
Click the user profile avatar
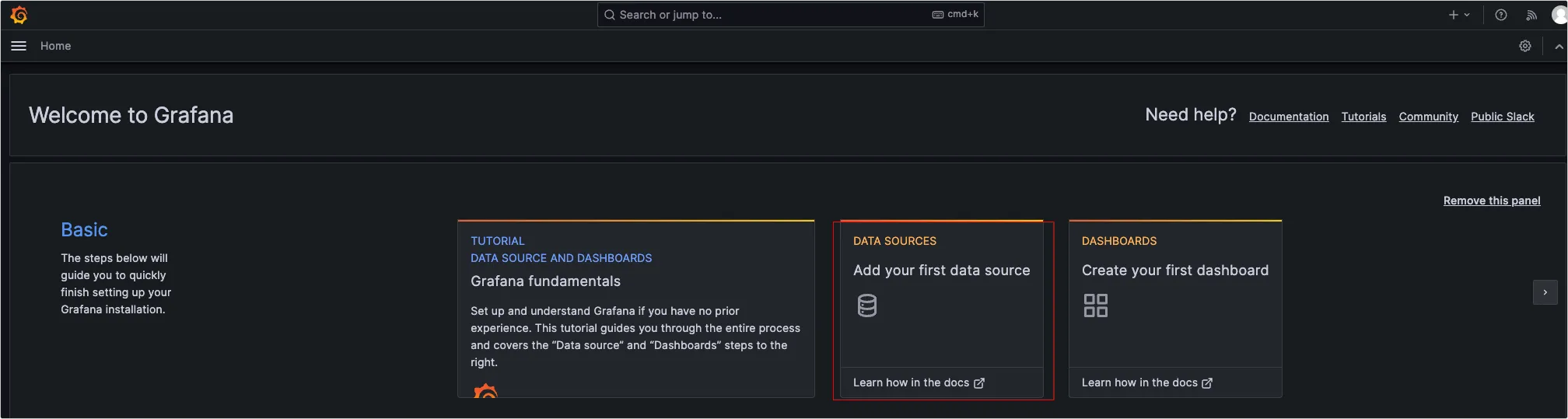(1559, 15)
